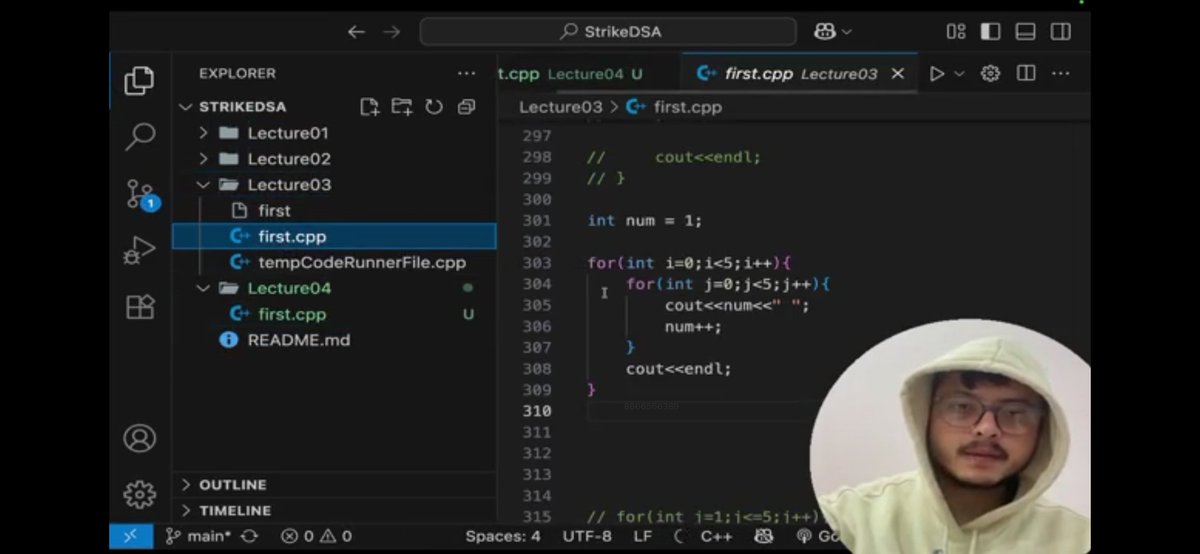The image size is (1200, 554).
Task: Refresh the Explorer tree
Action: coord(434,107)
